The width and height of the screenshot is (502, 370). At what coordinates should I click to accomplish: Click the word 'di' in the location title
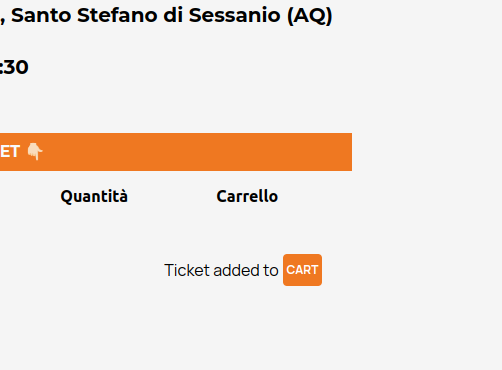(173, 15)
